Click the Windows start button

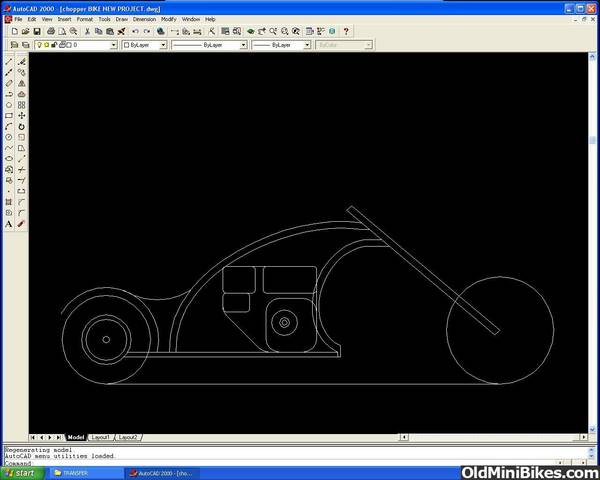(x=22, y=473)
